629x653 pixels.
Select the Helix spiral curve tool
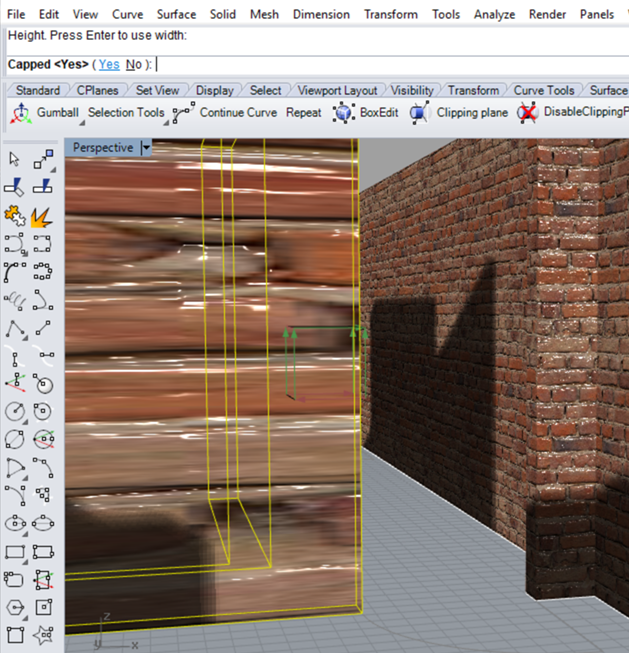click(x=15, y=300)
